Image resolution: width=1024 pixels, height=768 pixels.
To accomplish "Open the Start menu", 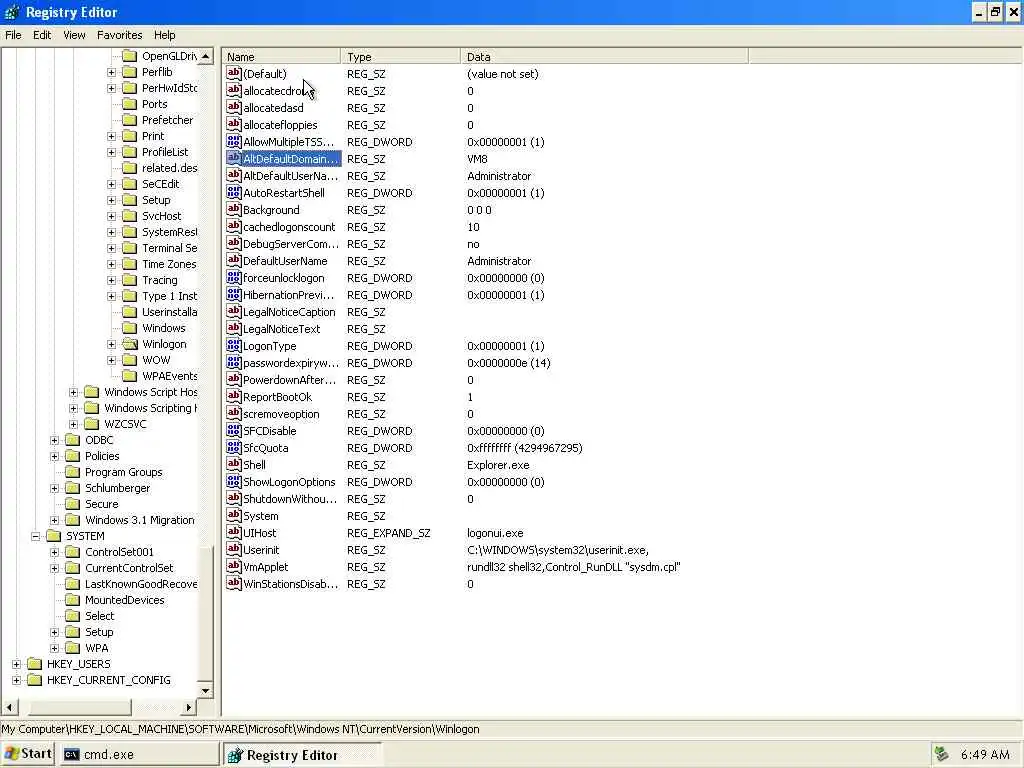I will pyautogui.click(x=27, y=754).
